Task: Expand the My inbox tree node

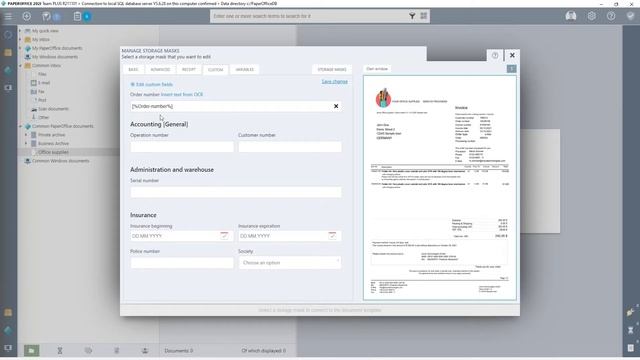Action: pyautogui.click(x=20, y=40)
